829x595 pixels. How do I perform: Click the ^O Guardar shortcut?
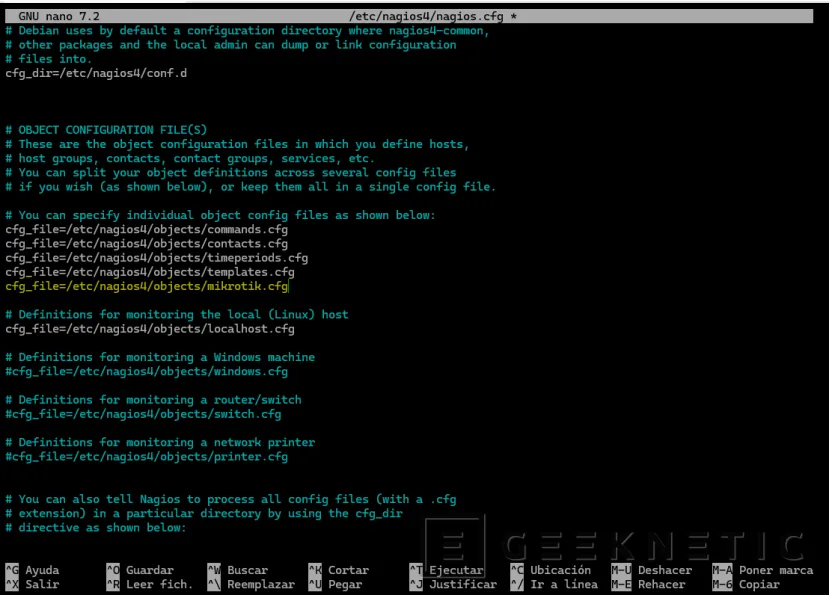140,570
